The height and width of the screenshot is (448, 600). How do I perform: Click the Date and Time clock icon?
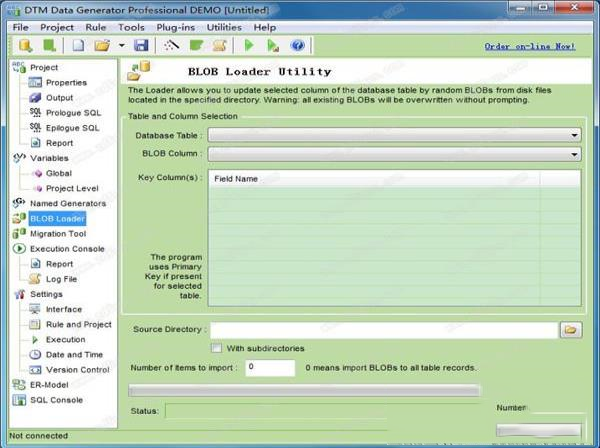[35, 355]
